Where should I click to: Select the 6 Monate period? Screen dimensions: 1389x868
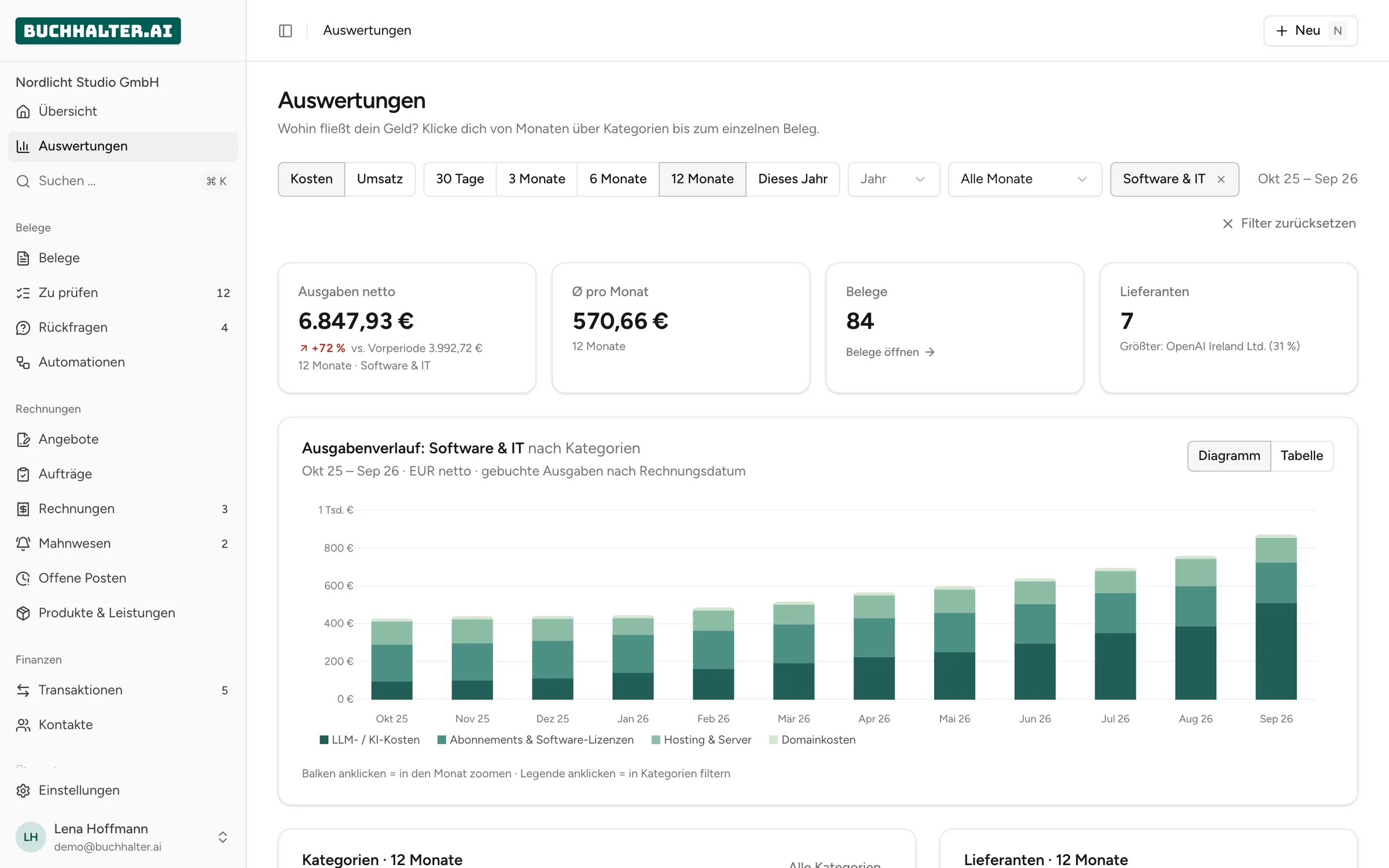tap(618, 179)
